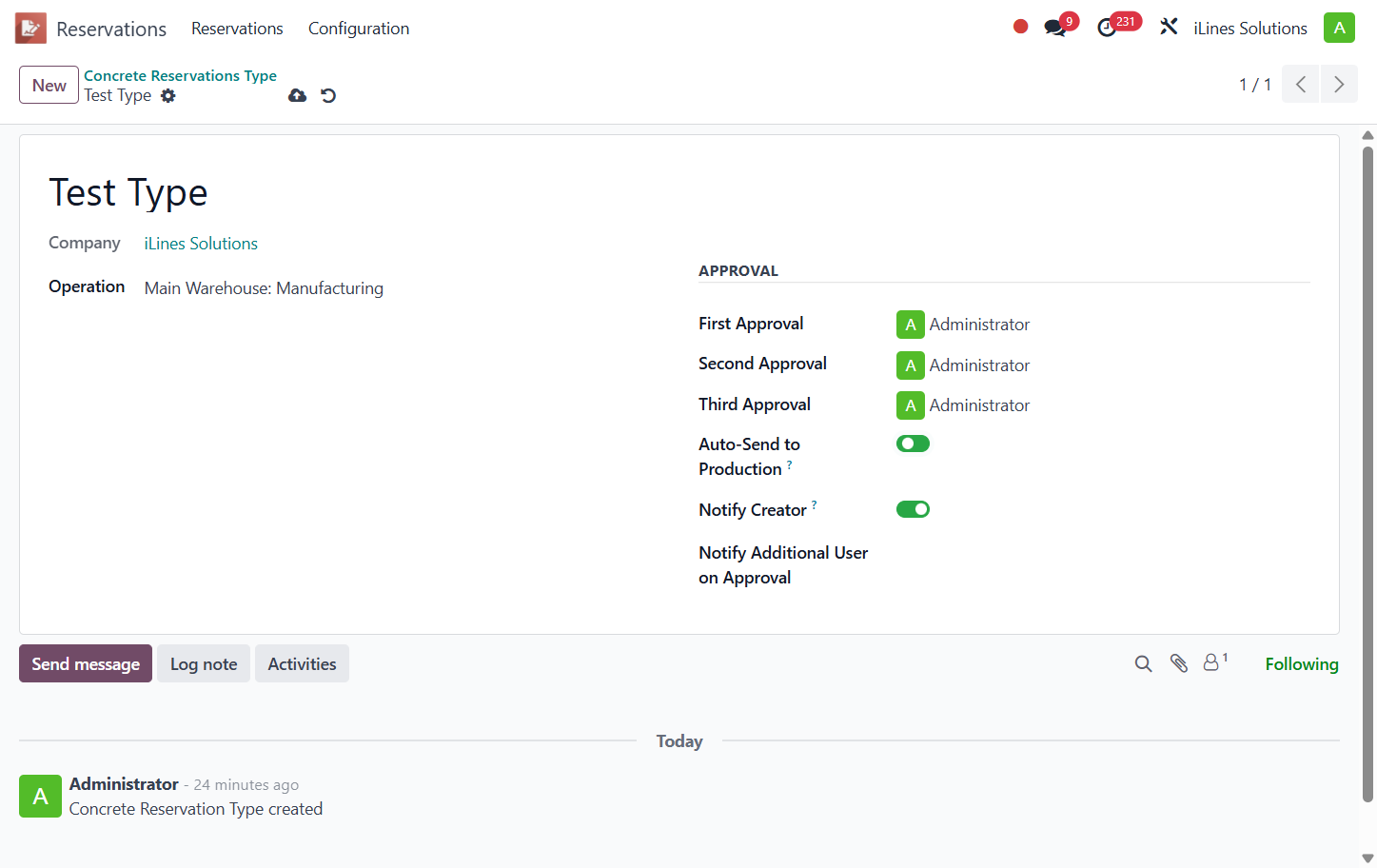
Task: Open the Configuration menu
Action: click(359, 29)
